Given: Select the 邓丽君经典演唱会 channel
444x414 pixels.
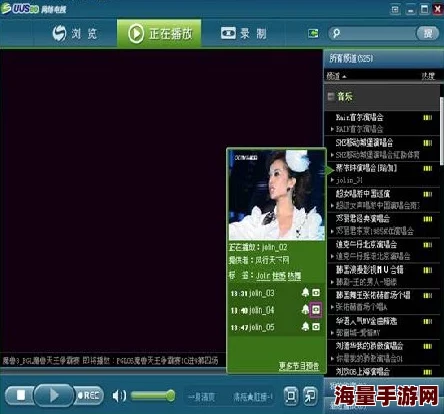Looking at the screenshot, I should click(363, 219).
